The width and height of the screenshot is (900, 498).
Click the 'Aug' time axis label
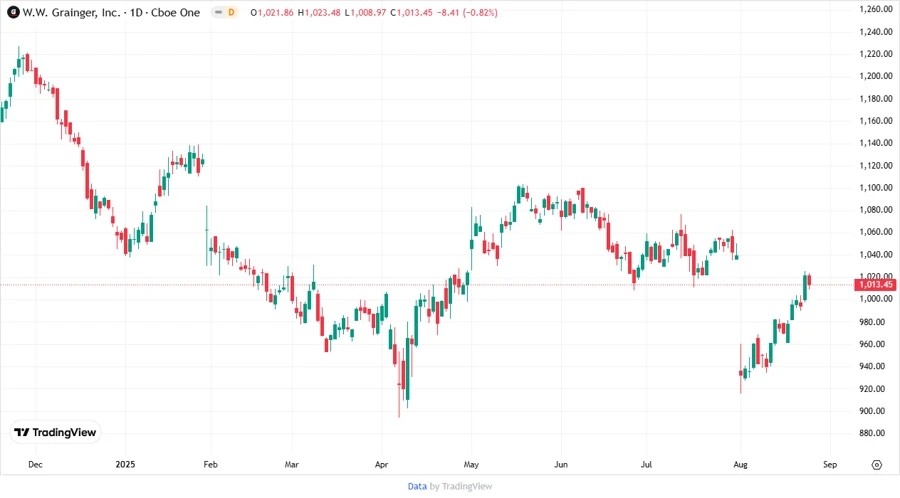click(x=740, y=464)
